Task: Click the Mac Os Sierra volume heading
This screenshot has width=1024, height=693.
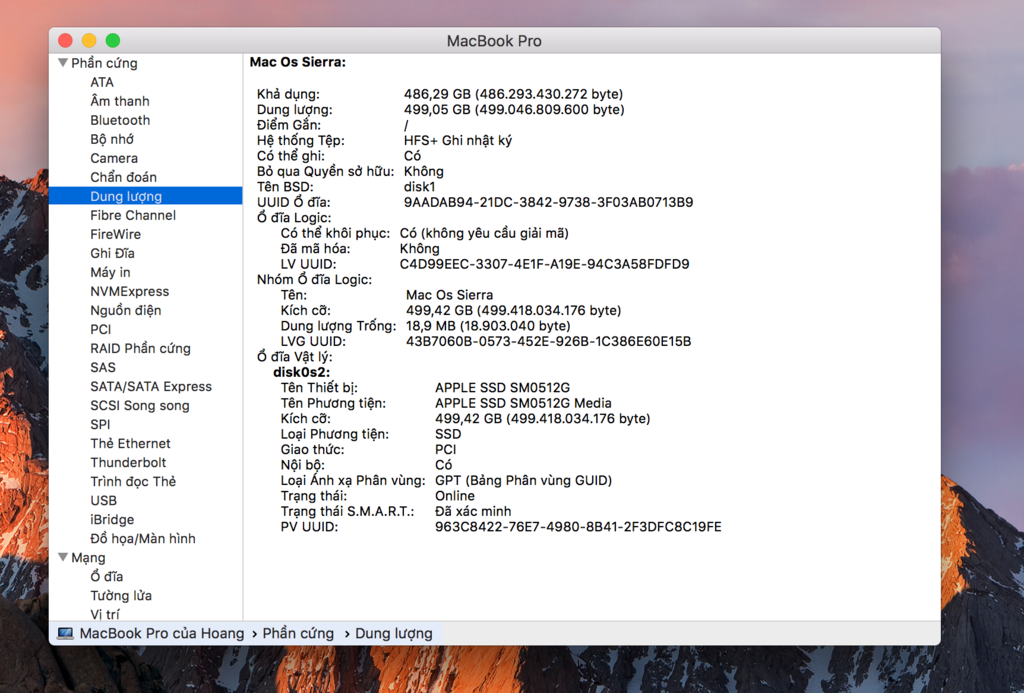Action: [x=298, y=62]
